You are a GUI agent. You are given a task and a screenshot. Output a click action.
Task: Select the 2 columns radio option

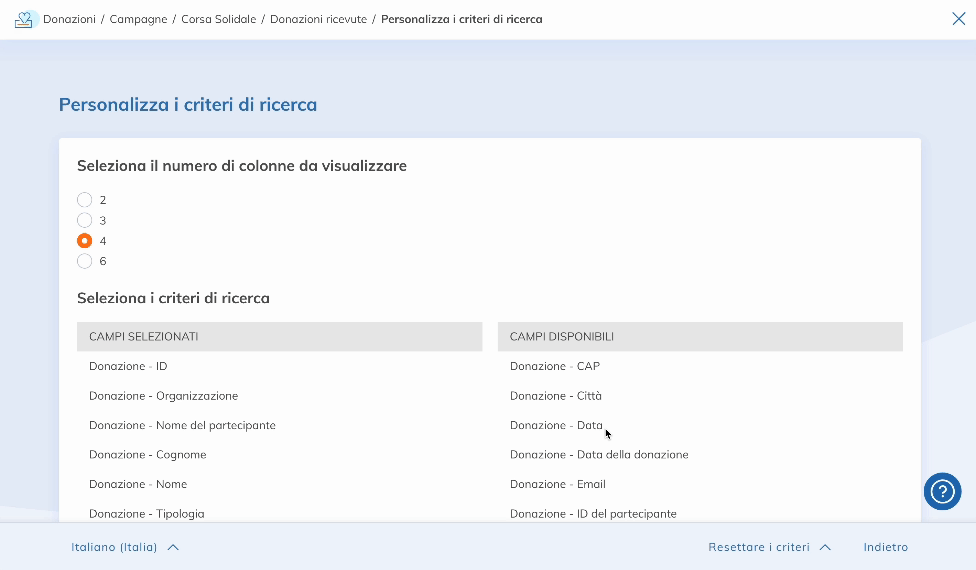point(85,200)
